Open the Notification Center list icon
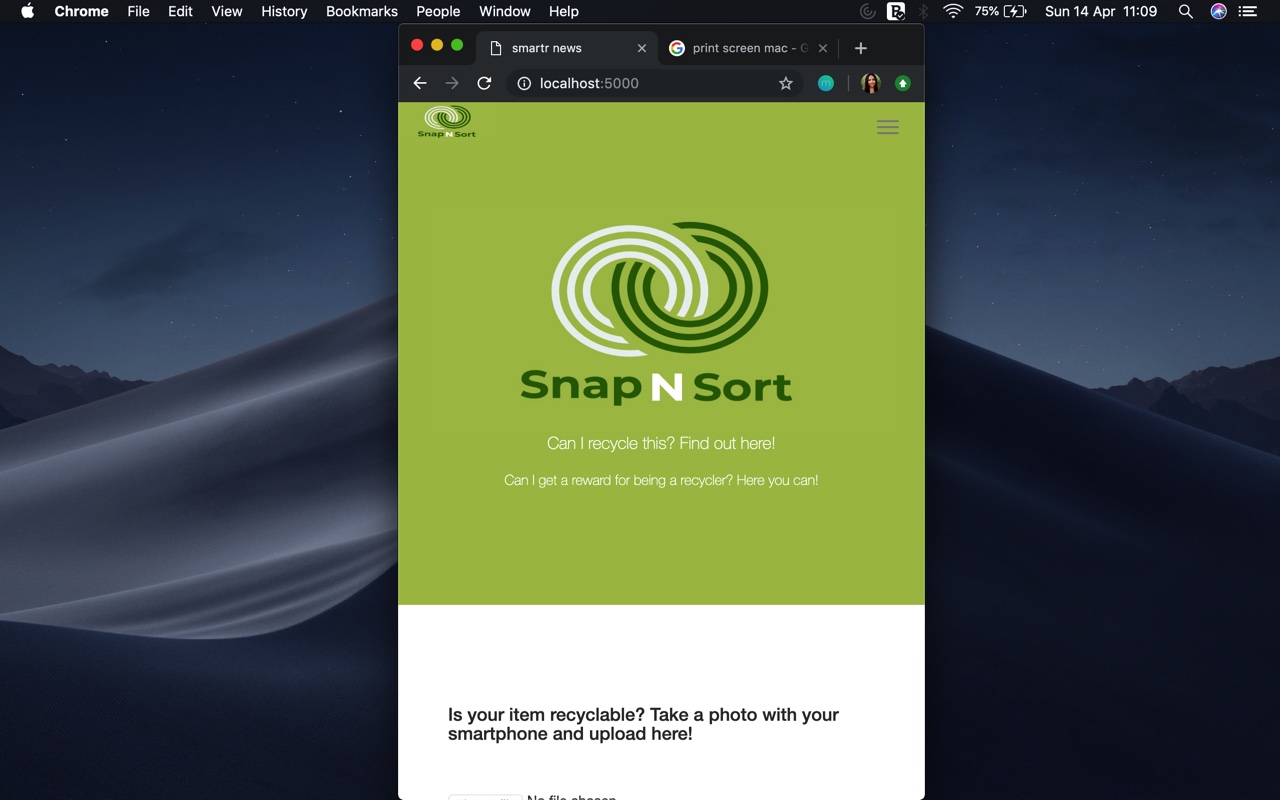The height and width of the screenshot is (800, 1280). 1247,11
